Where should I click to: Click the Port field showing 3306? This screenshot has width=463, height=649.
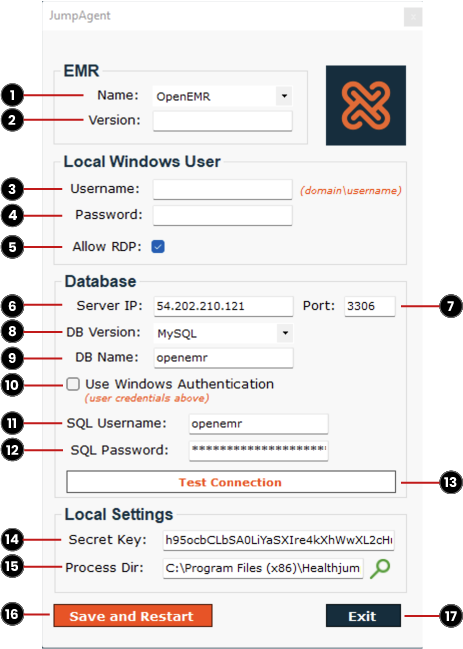coord(369,306)
